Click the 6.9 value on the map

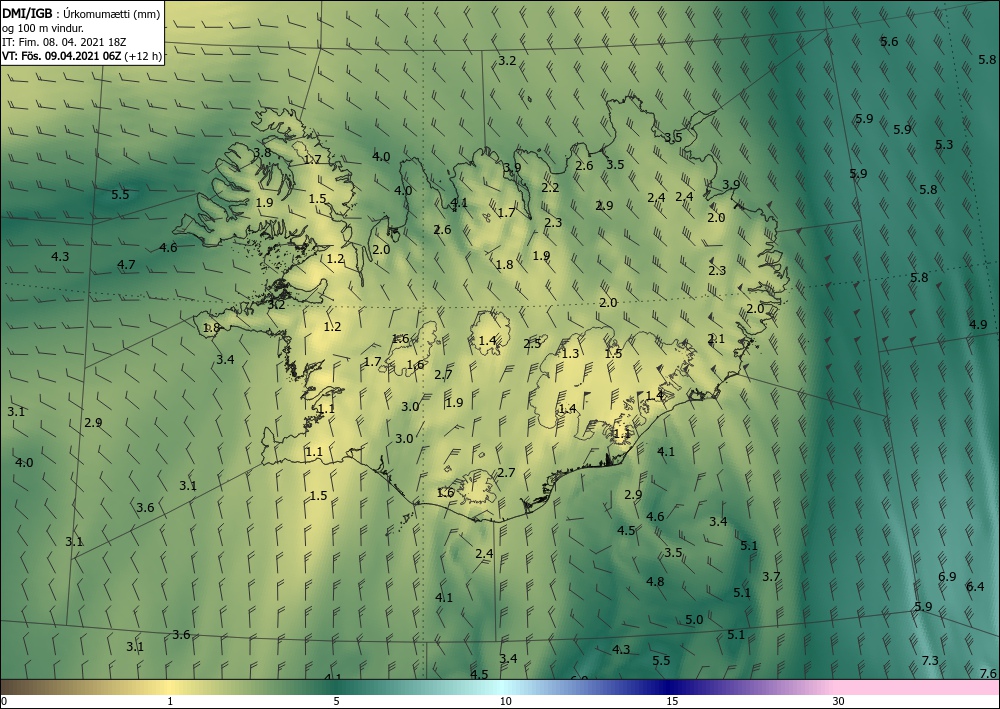tap(947, 576)
